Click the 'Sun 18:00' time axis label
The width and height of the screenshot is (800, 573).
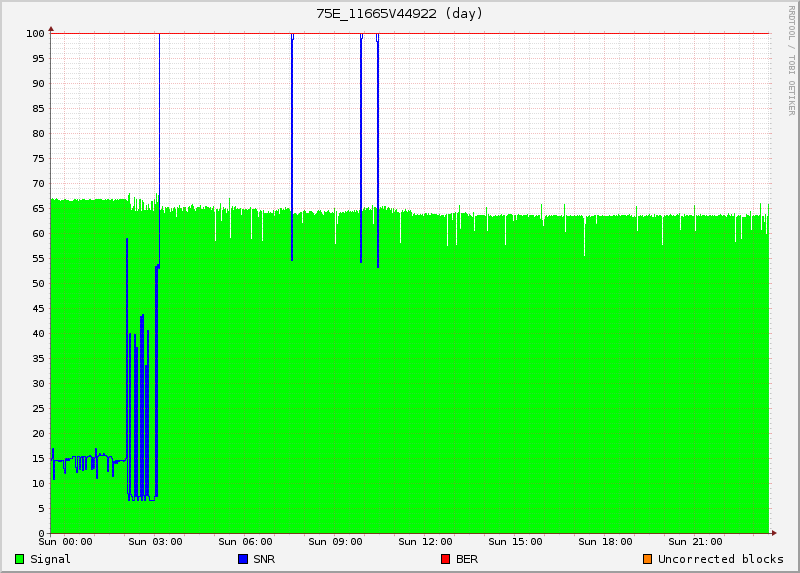605,542
